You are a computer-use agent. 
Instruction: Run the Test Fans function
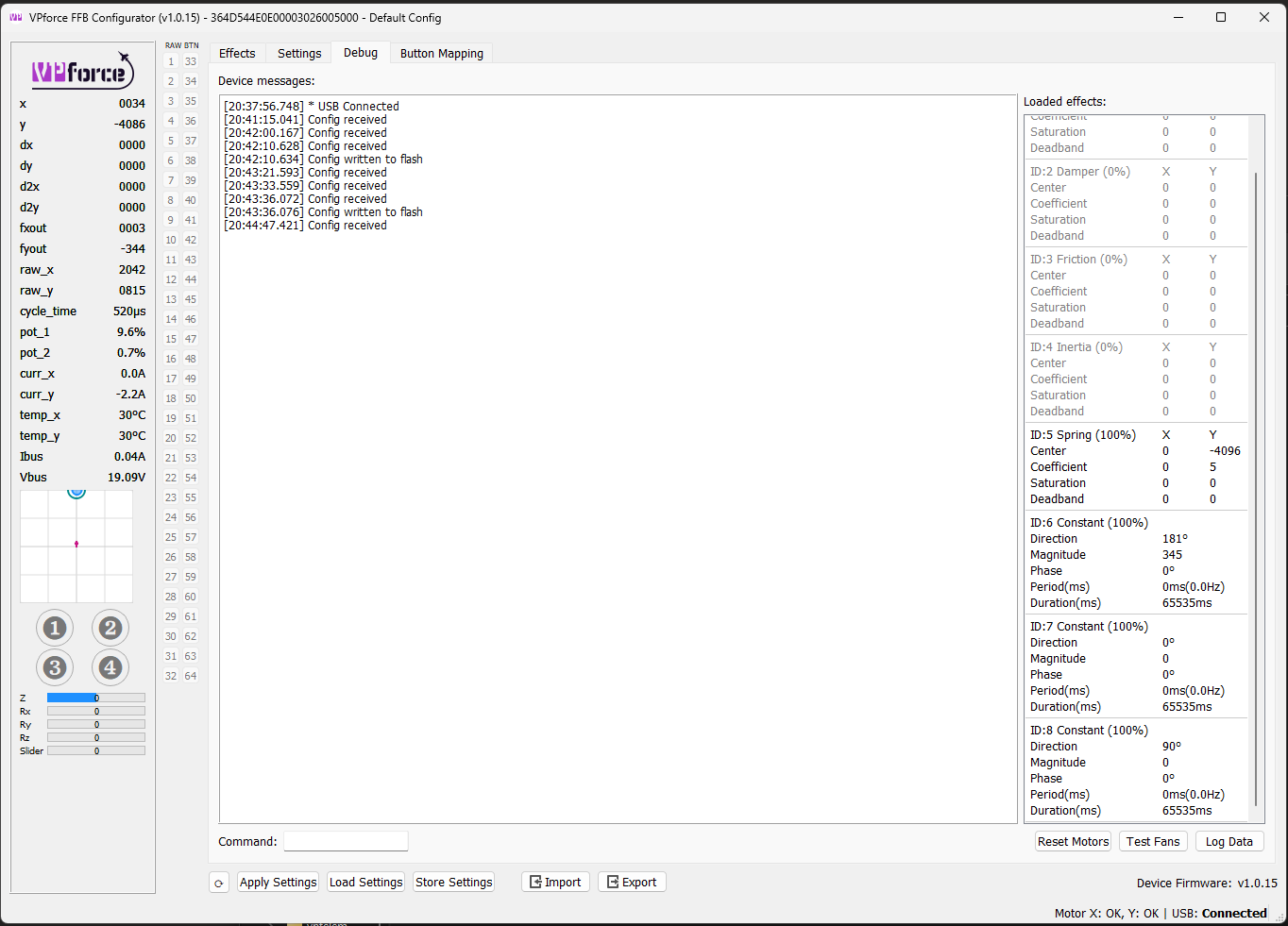click(1153, 842)
